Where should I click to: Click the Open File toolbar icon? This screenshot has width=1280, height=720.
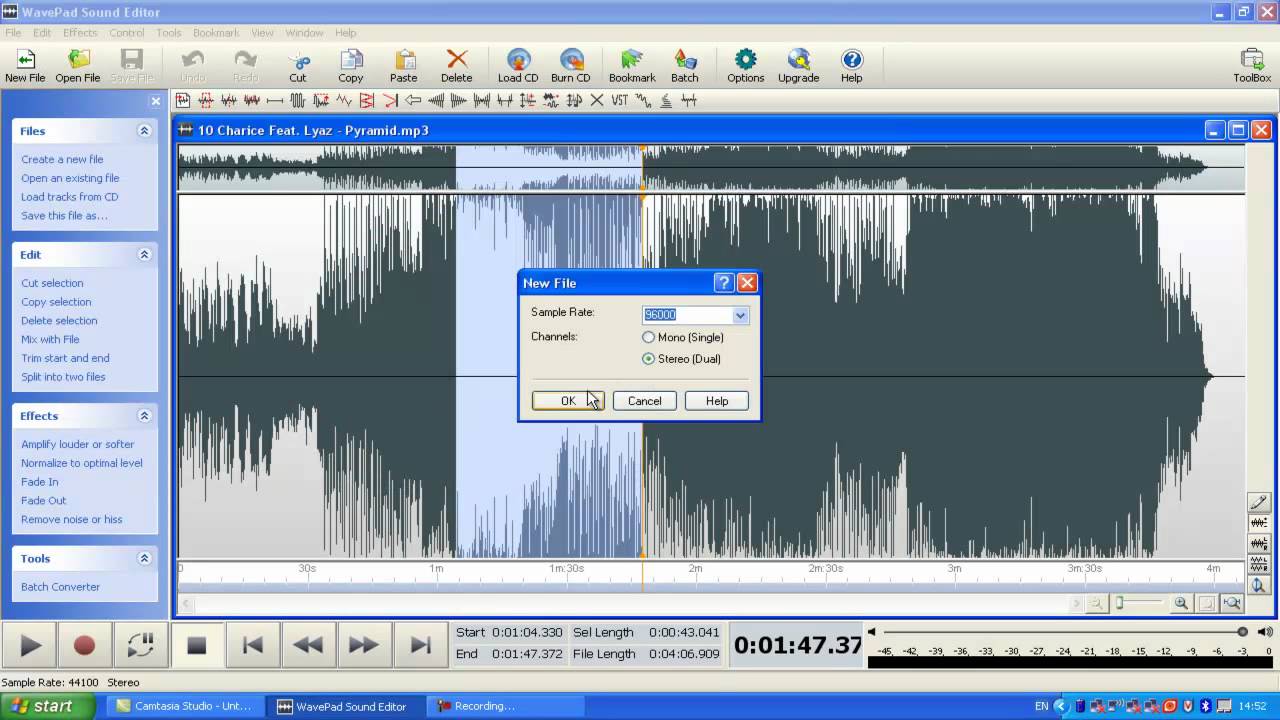tap(78, 66)
